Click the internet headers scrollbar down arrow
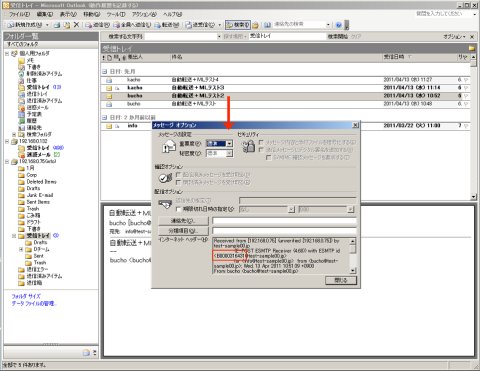The image size is (480, 371). [353, 270]
